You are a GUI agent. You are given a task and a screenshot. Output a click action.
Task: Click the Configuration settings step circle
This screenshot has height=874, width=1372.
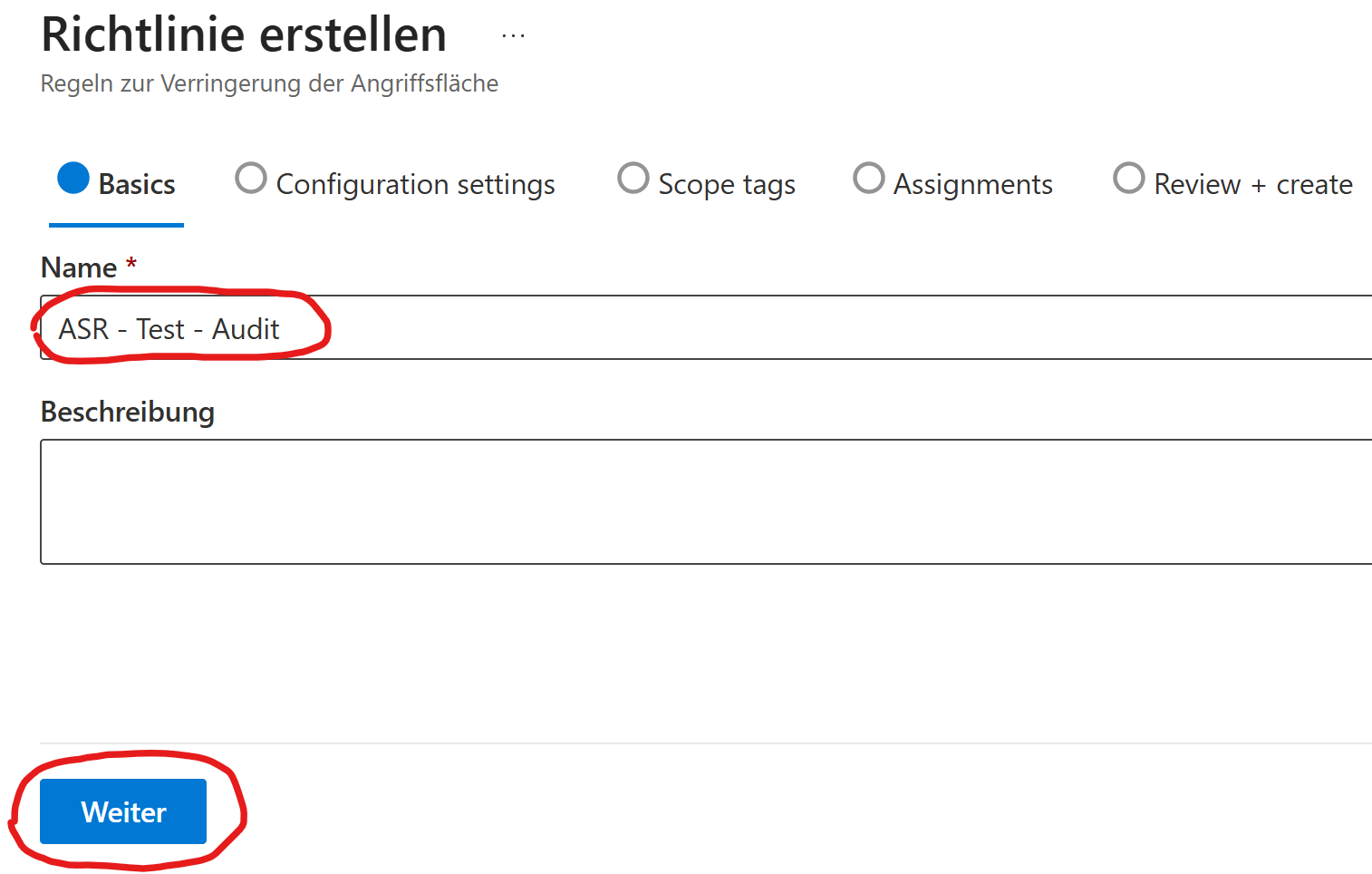tap(251, 179)
